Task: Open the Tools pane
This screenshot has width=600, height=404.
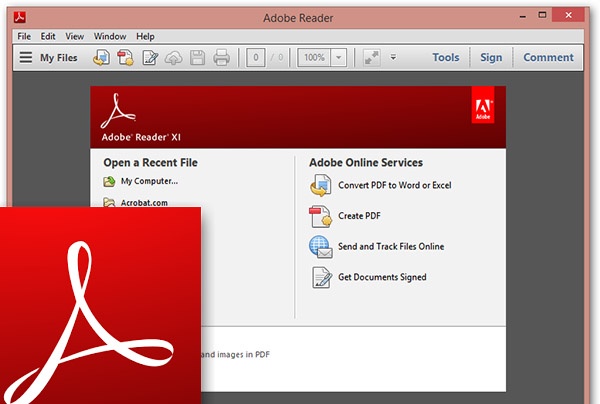Action: click(x=445, y=58)
